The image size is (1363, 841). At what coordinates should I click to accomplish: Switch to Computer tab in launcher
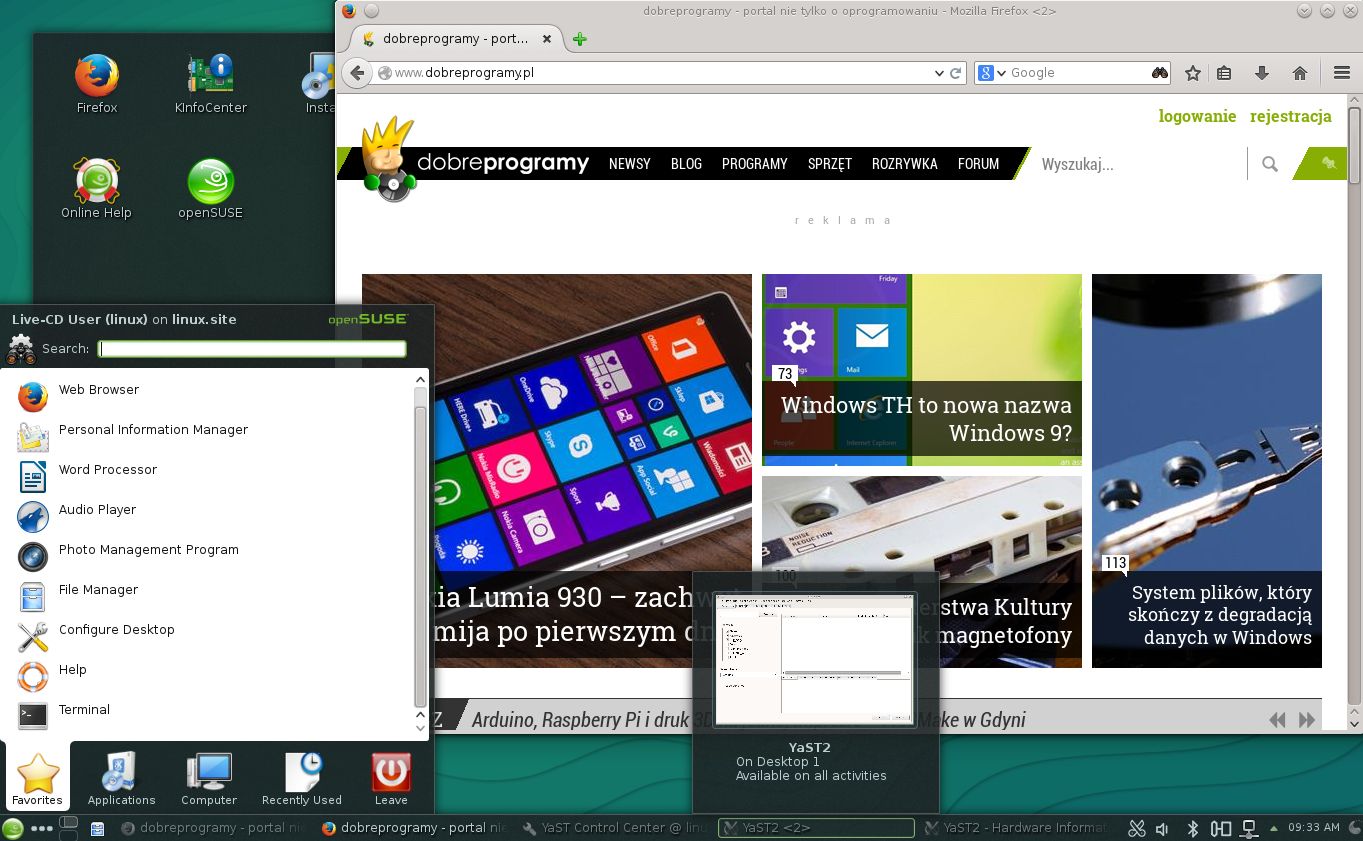pyautogui.click(x=209, y=779)
